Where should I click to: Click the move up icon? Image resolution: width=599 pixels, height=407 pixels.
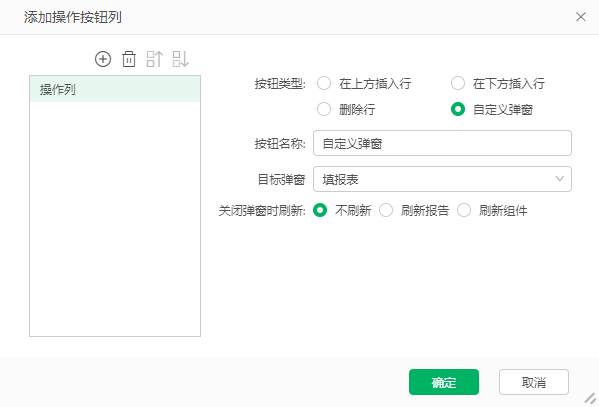tap(155, 59)
